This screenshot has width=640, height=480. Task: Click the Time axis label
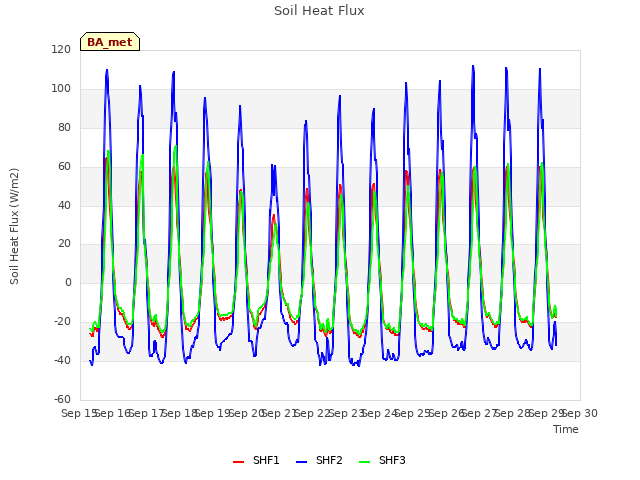566,429
